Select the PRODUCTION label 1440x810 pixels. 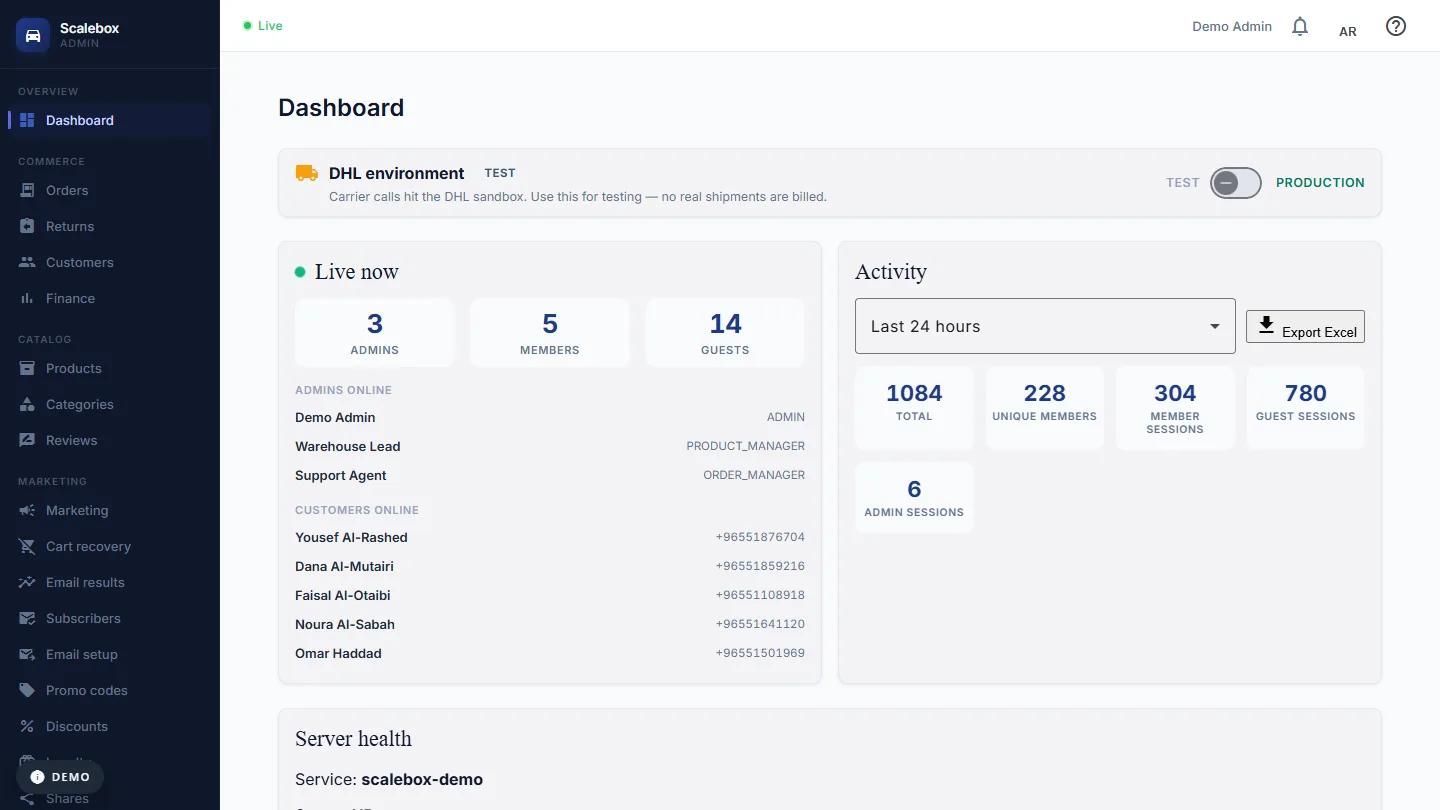[1320, 183]
